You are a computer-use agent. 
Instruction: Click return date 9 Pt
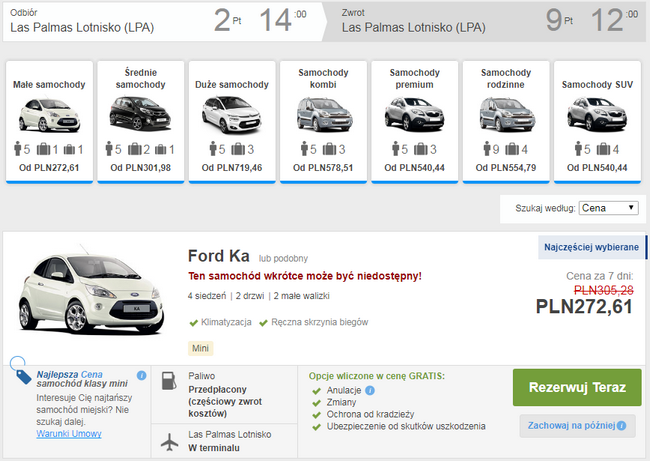[559, 20]
